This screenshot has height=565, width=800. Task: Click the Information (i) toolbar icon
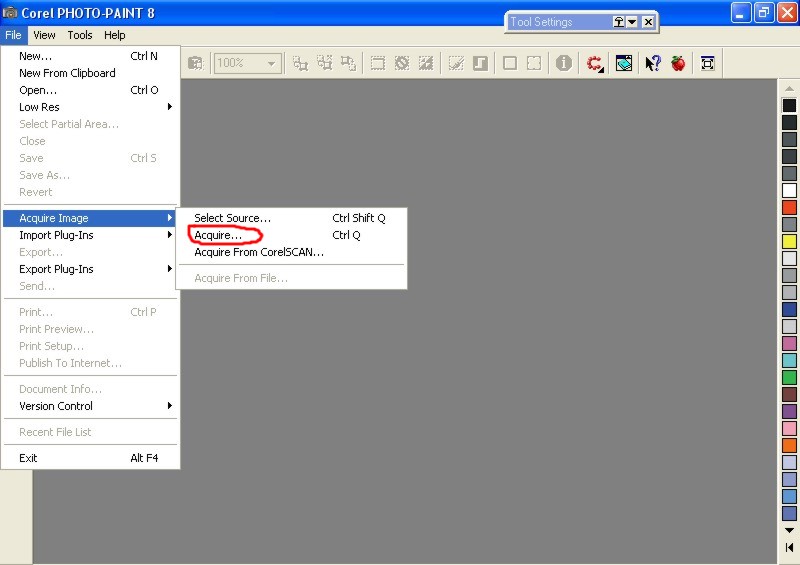click(563, 63)
